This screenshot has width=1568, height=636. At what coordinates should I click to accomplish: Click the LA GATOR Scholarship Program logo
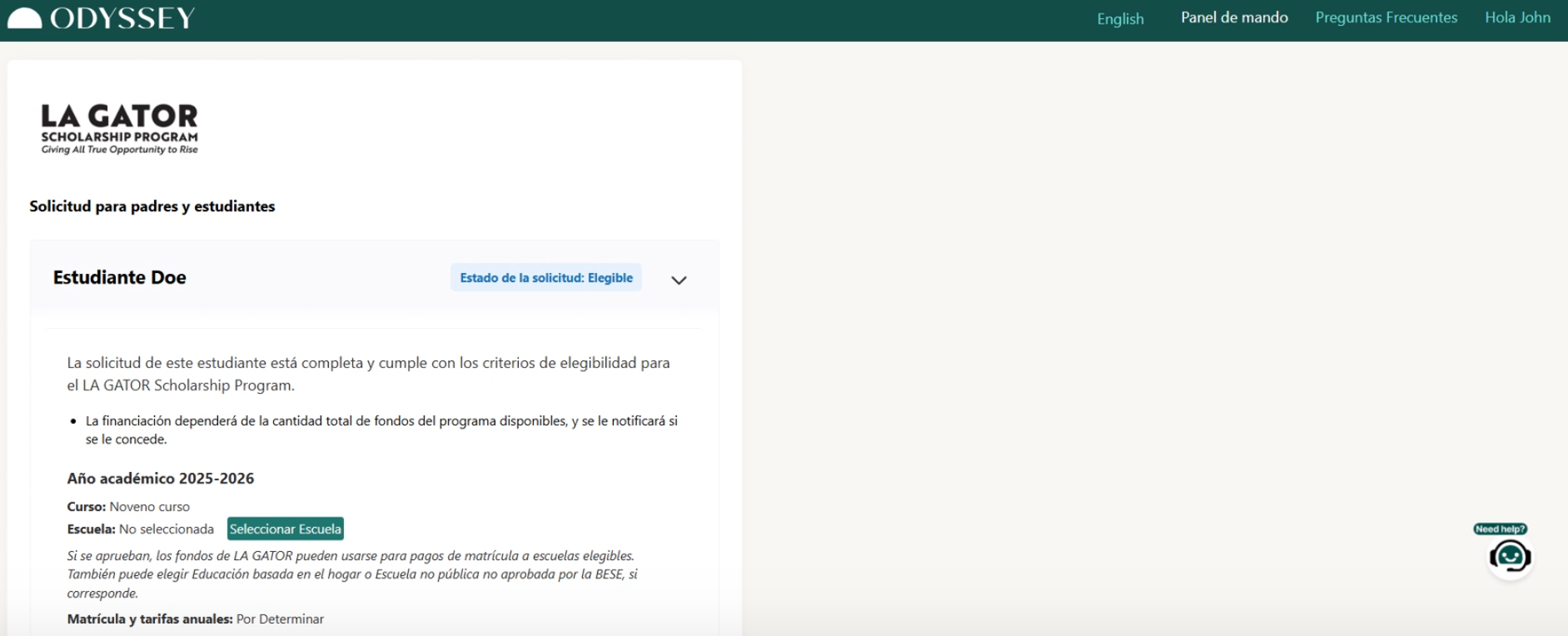pyautogui.click(x=120, y=128)
